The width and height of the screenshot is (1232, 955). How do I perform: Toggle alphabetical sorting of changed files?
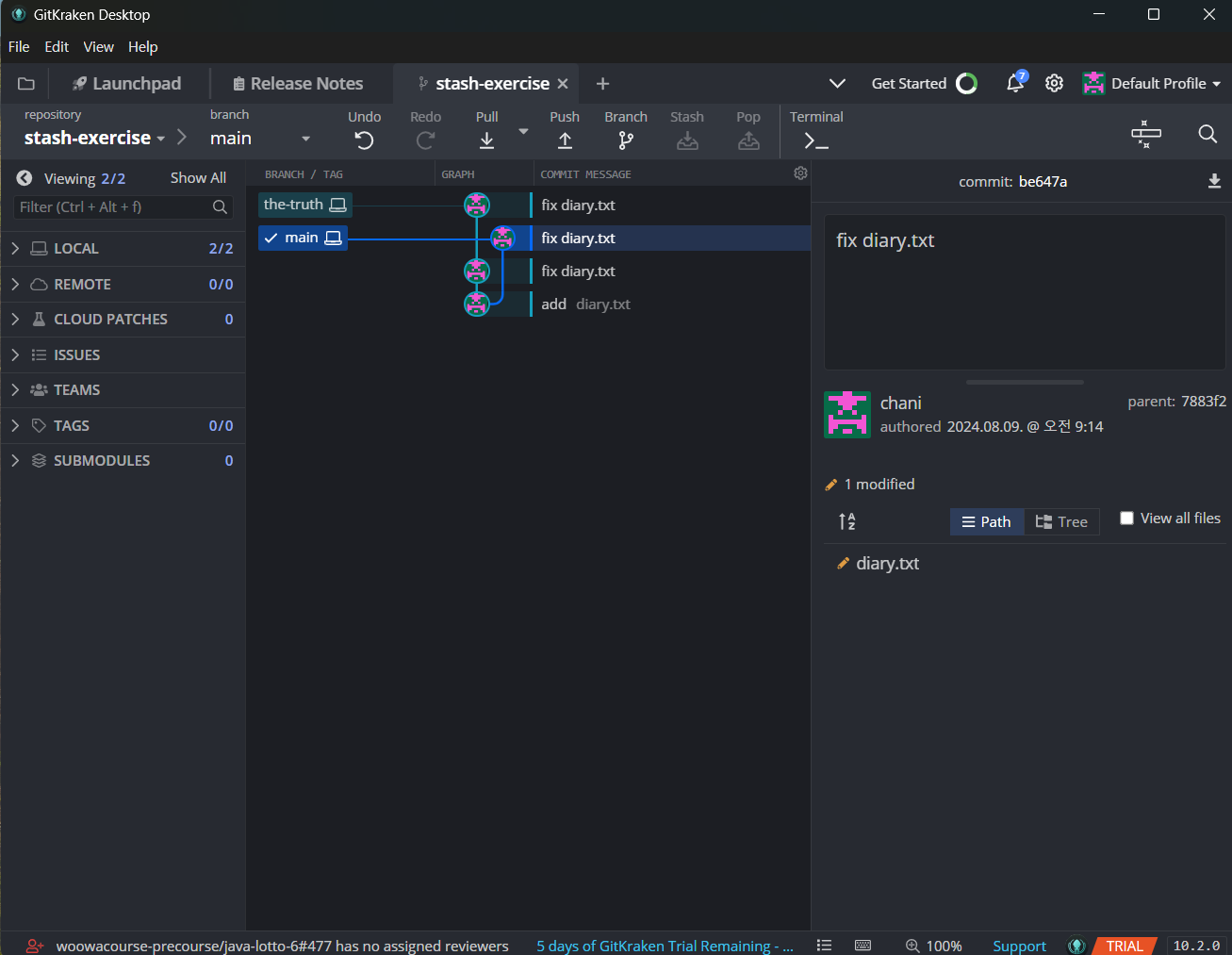pos(846,521)
